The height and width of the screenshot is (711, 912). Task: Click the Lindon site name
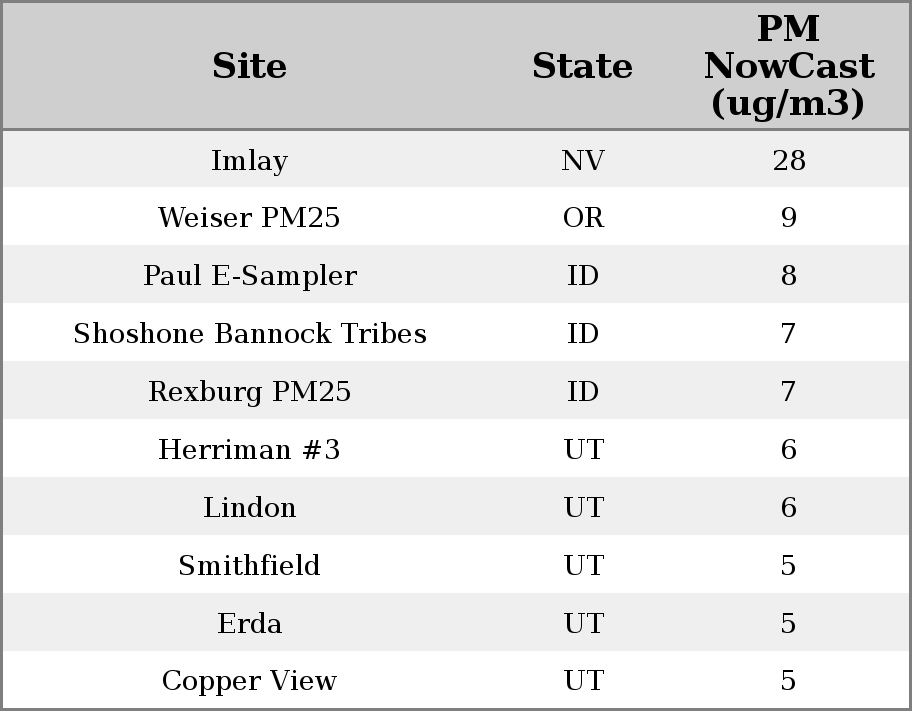click(249, 508)
